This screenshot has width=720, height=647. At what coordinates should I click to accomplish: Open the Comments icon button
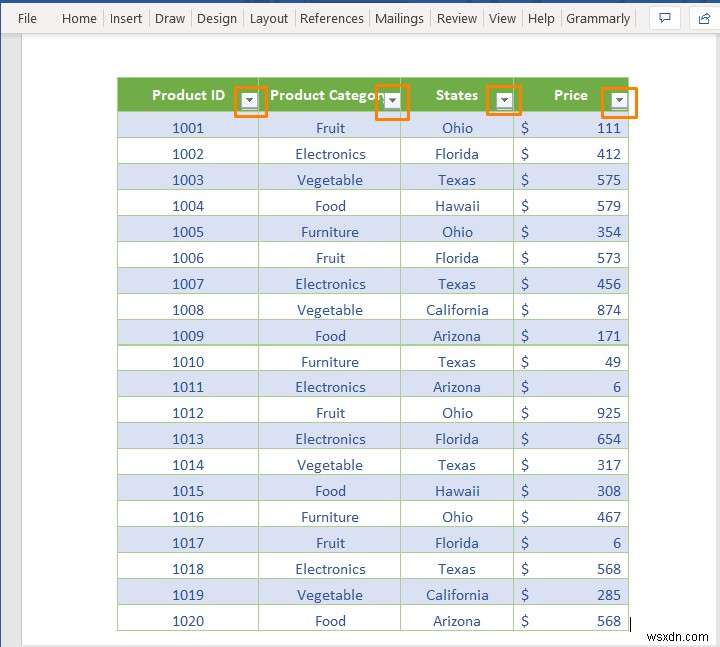664,18
